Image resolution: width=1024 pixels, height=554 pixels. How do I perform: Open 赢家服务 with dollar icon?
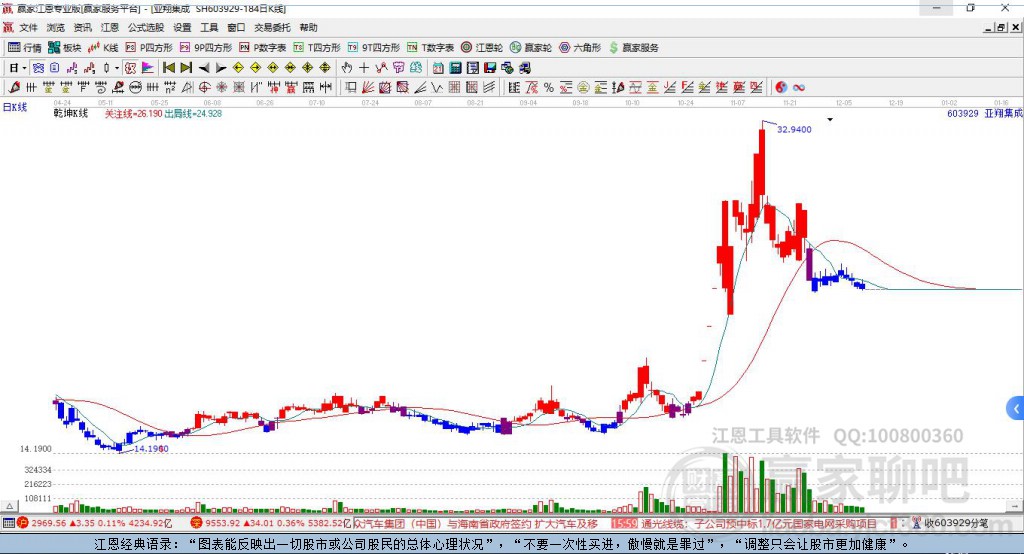(633, 48)
